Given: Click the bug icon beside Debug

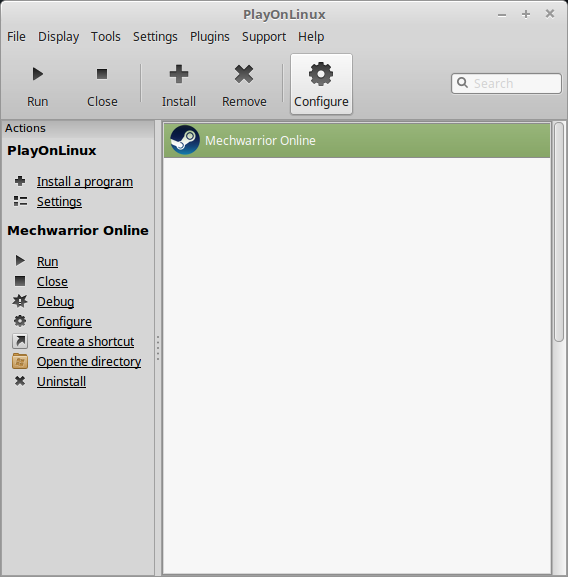Looking at the screenshot, I should tap(20, 301).
